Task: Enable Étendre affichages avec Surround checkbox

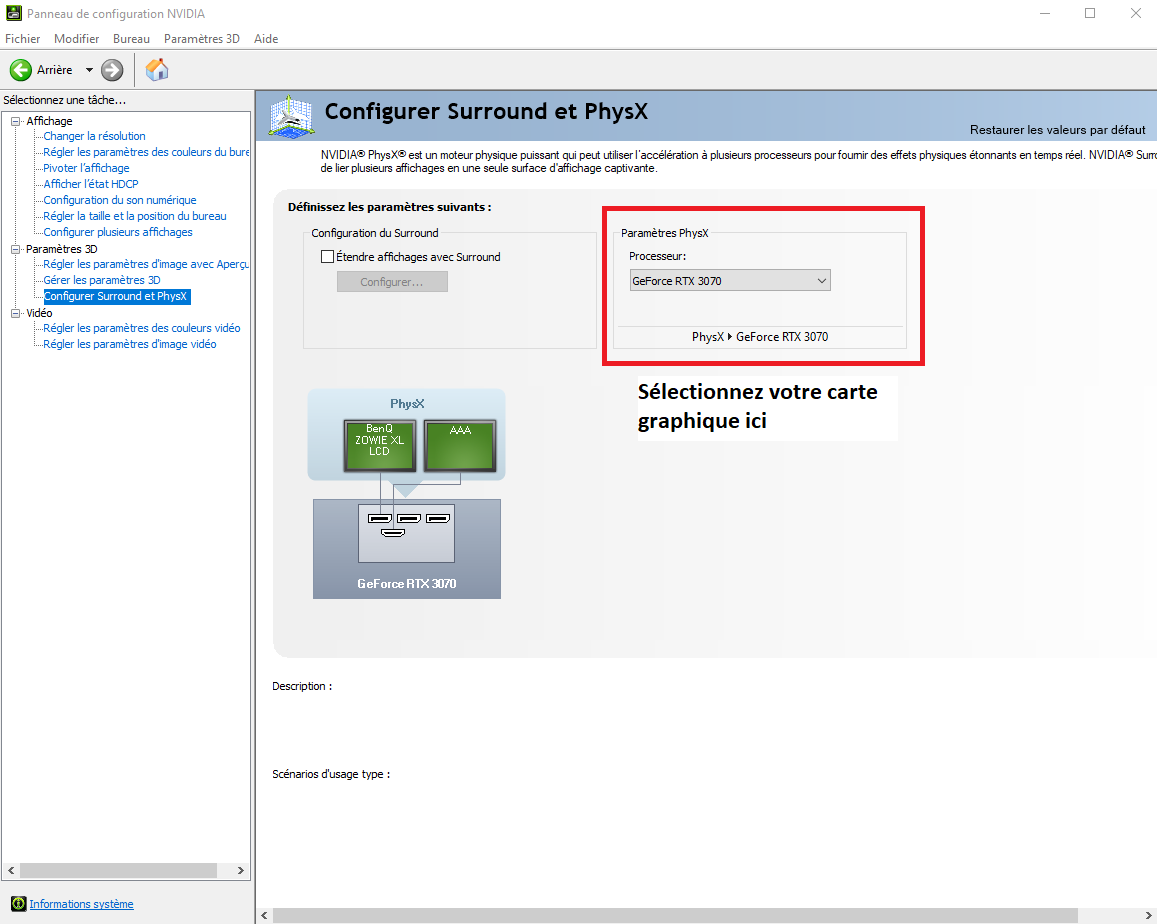Action: pos(328,257)
